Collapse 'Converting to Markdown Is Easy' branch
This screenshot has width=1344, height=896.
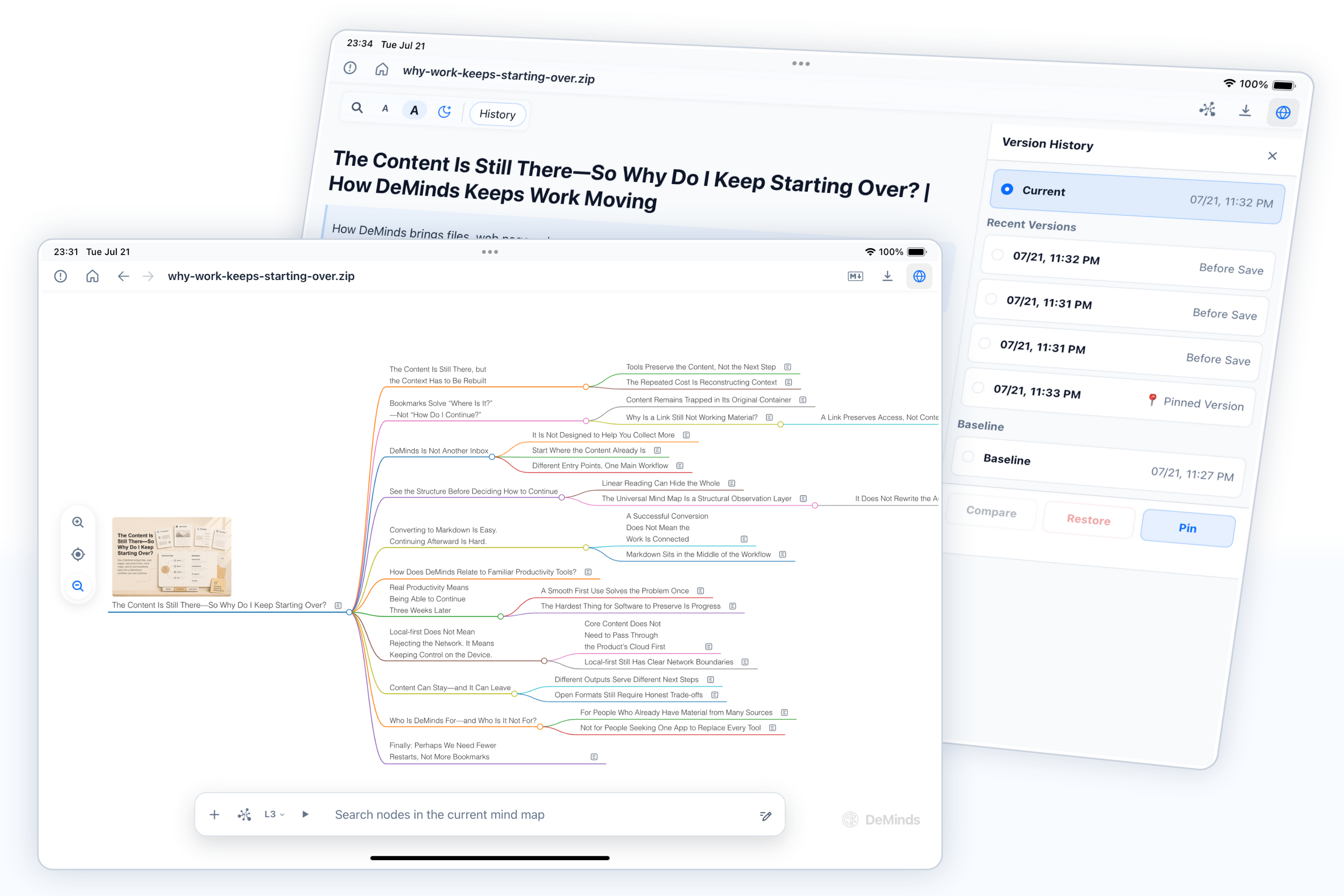click(586, 547)
